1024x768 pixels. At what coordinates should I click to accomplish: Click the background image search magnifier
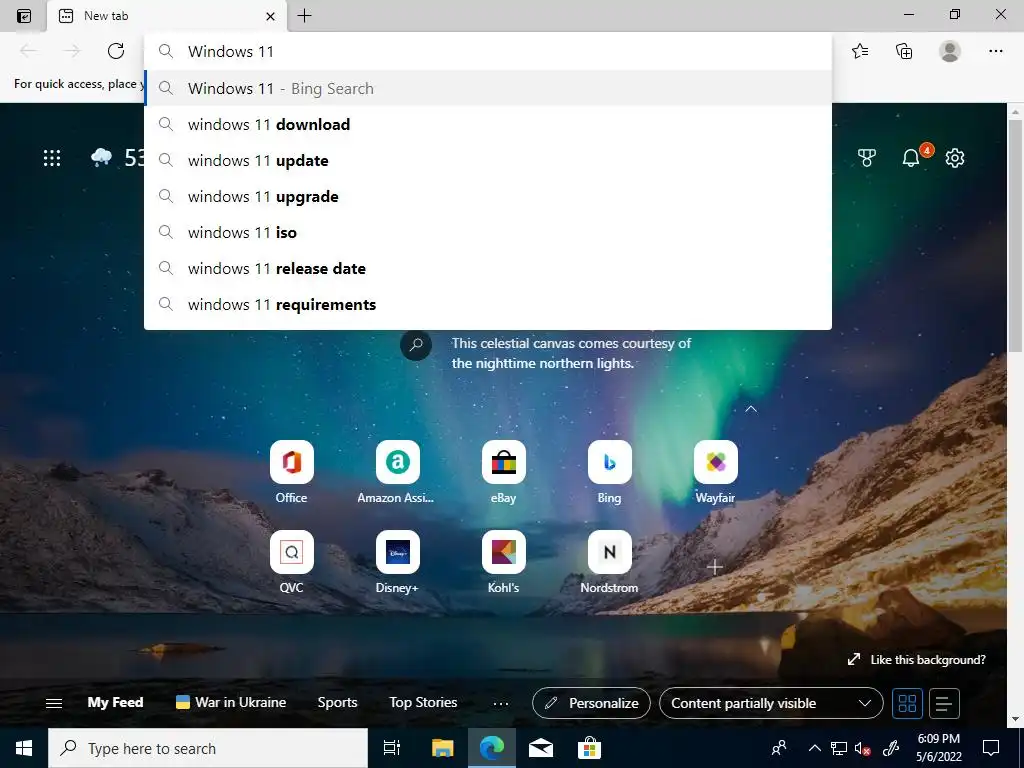pos(416,345)
